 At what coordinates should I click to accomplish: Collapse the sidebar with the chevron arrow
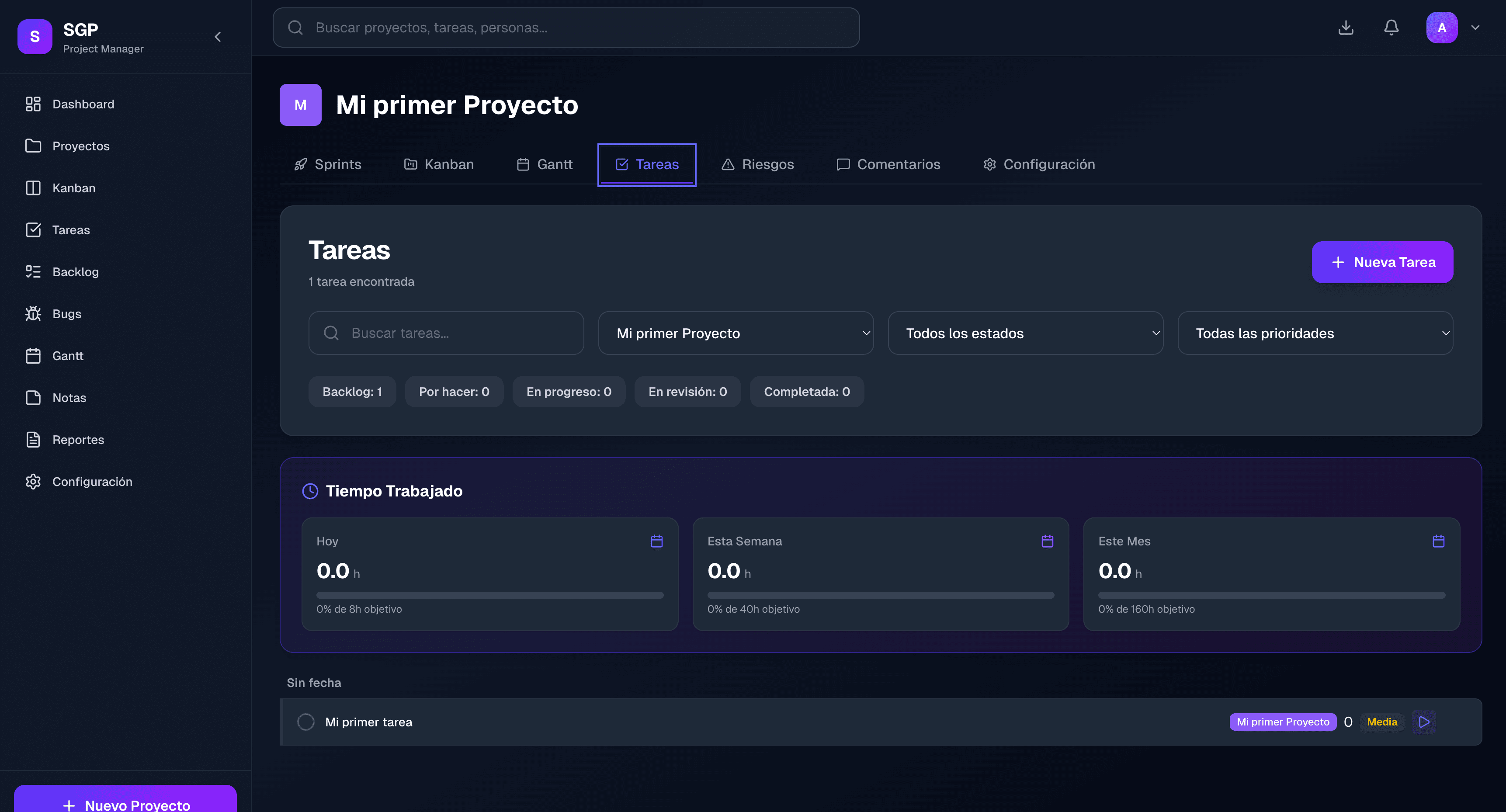pos(218,36)
